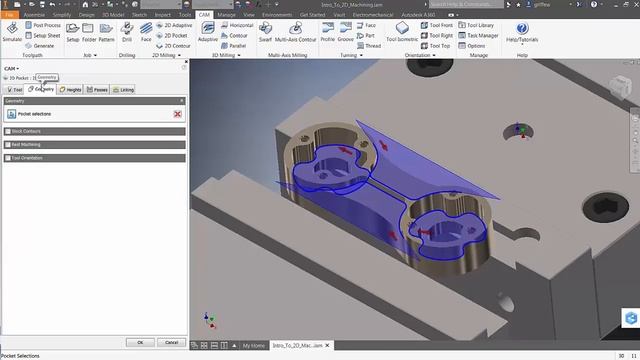640x360 pixels.
Task: Expand the 3D Milling group dropdown
Action: 239,55
